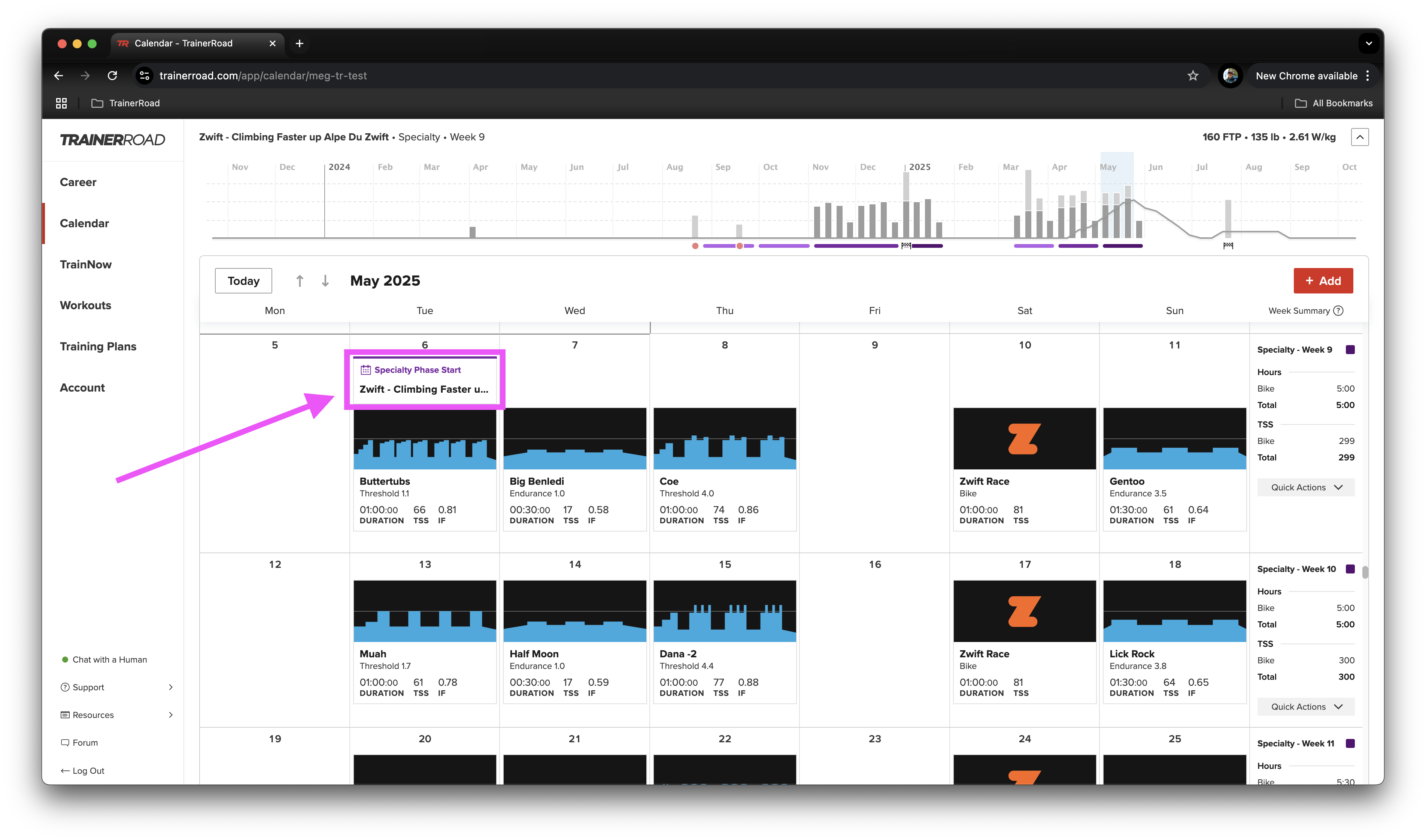The height and width of the screenshot is (840, 1426).
Task: Open the Muah Threshold 1.7 workout
Action: (x=425, y=642)
